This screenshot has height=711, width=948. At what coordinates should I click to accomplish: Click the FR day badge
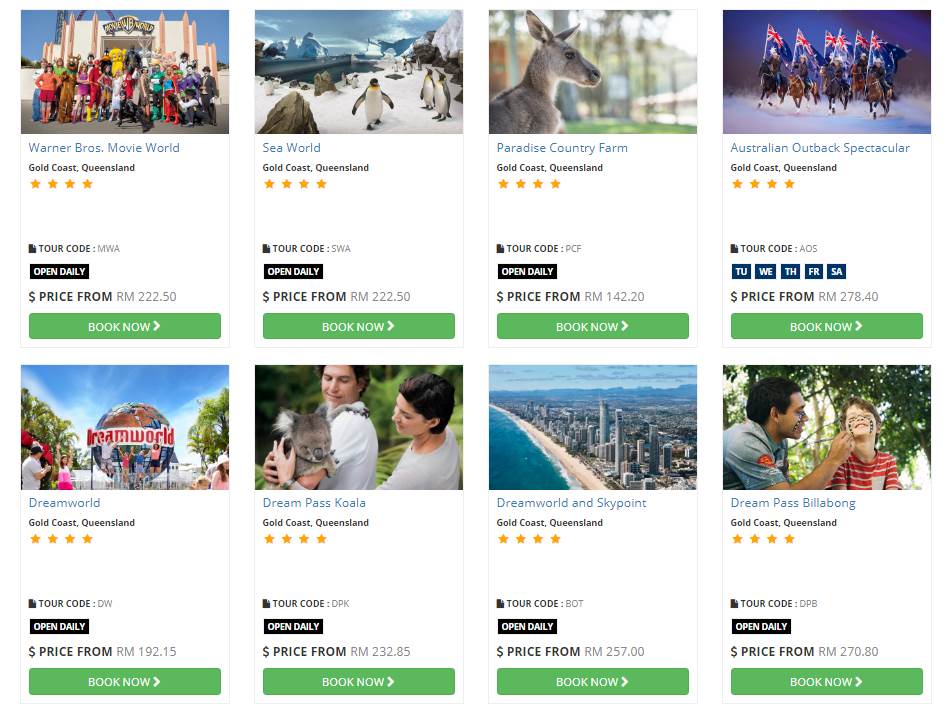pyautogui.click(x=814, y=271)
